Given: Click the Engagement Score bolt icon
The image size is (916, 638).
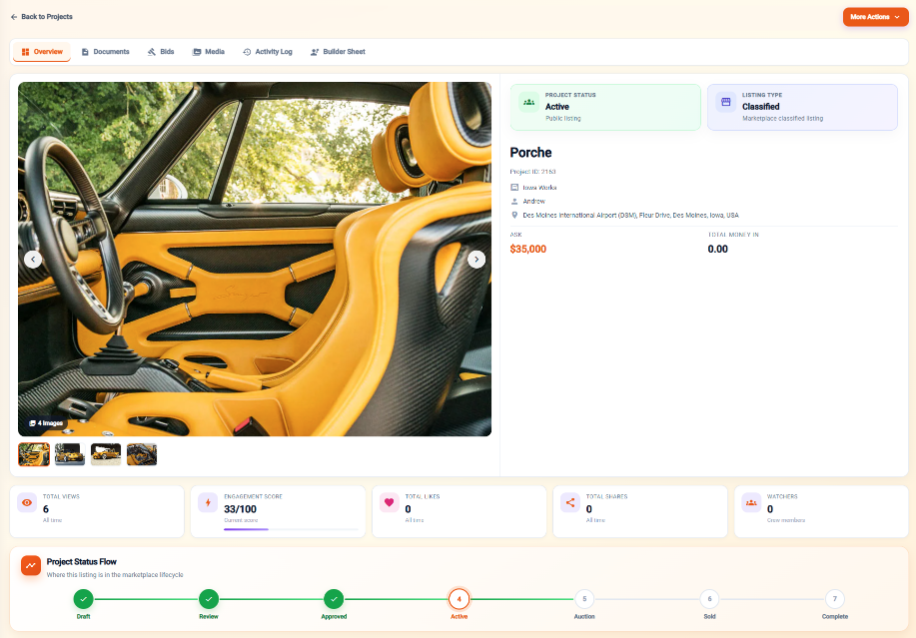Looking at the screenshot, I should pyautogui.click(x=208, y=502).
